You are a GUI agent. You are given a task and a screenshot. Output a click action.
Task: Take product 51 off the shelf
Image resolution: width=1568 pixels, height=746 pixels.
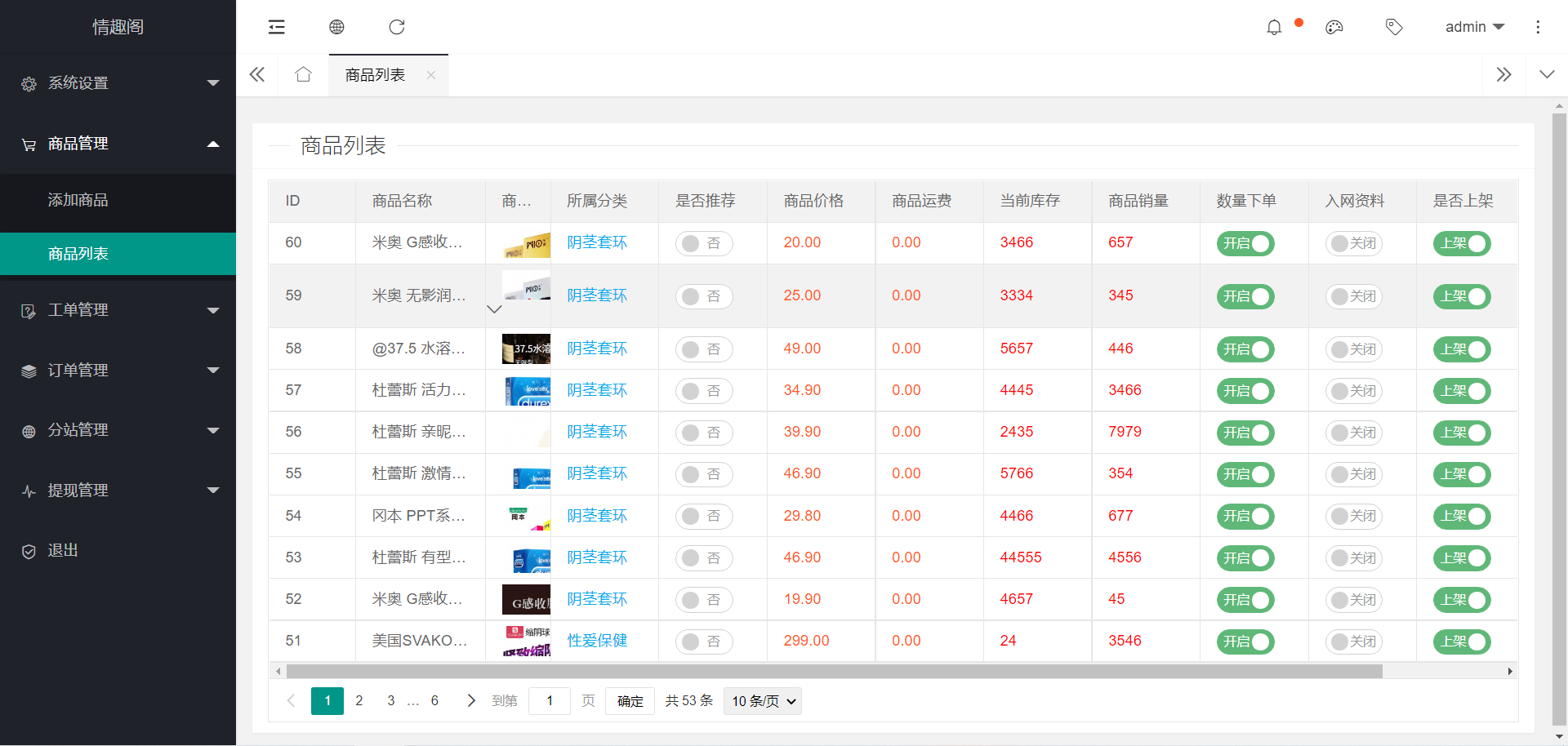coord(1462,642)
